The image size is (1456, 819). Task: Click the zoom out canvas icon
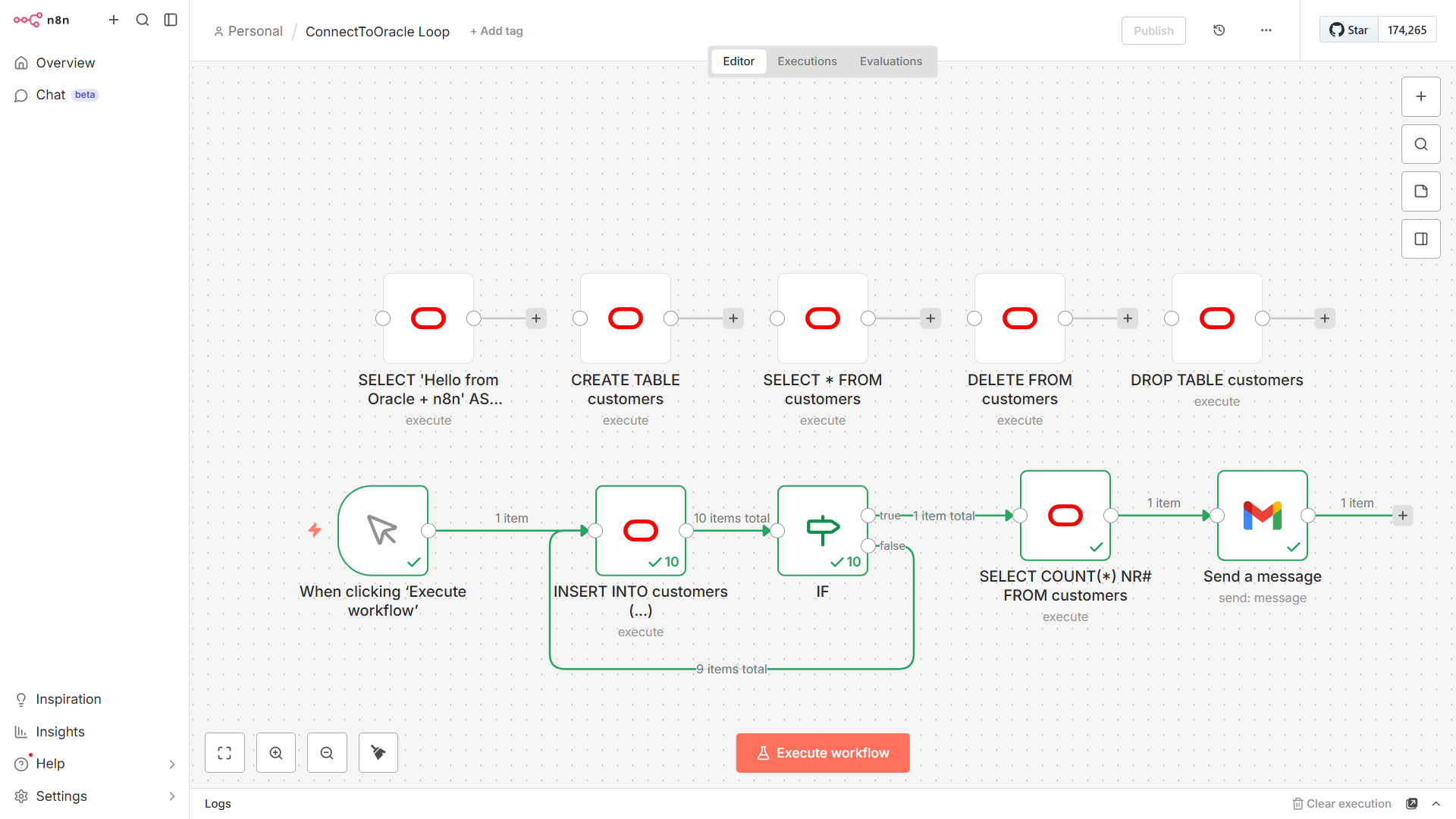327,753
